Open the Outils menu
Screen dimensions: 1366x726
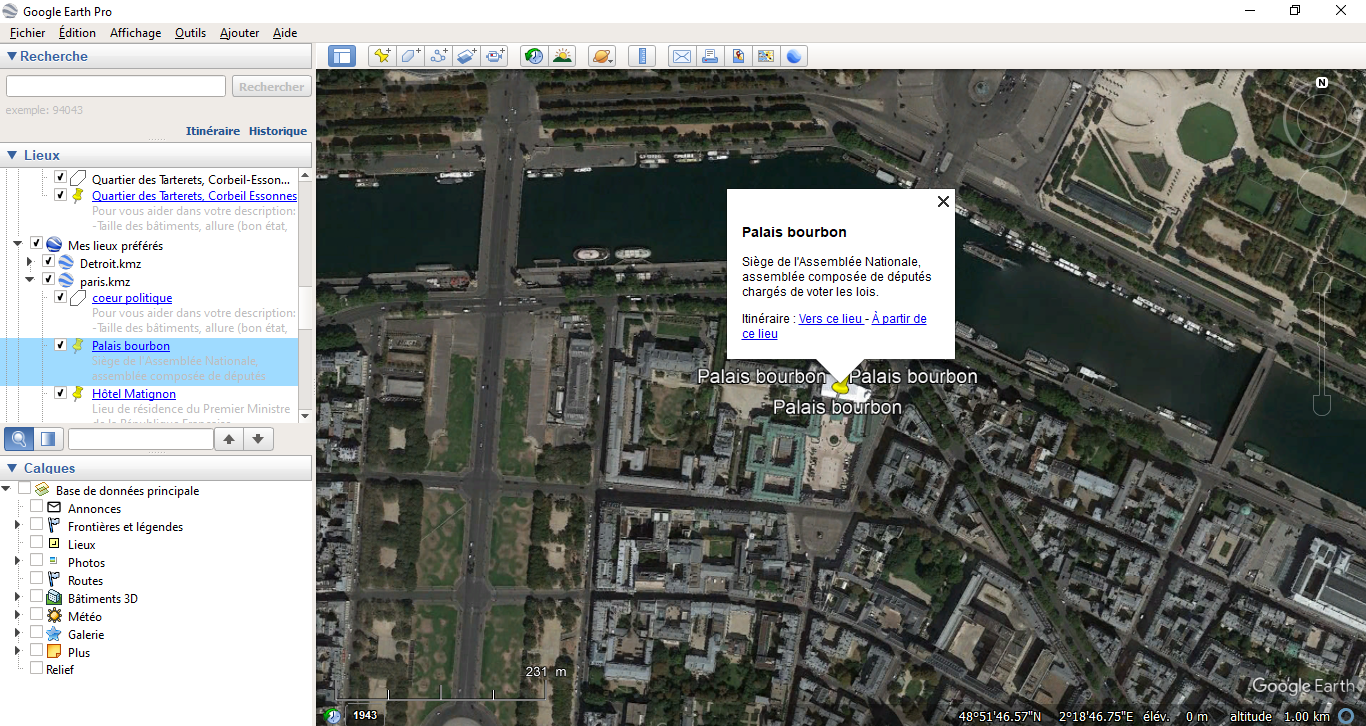click(x=190, y=33)
